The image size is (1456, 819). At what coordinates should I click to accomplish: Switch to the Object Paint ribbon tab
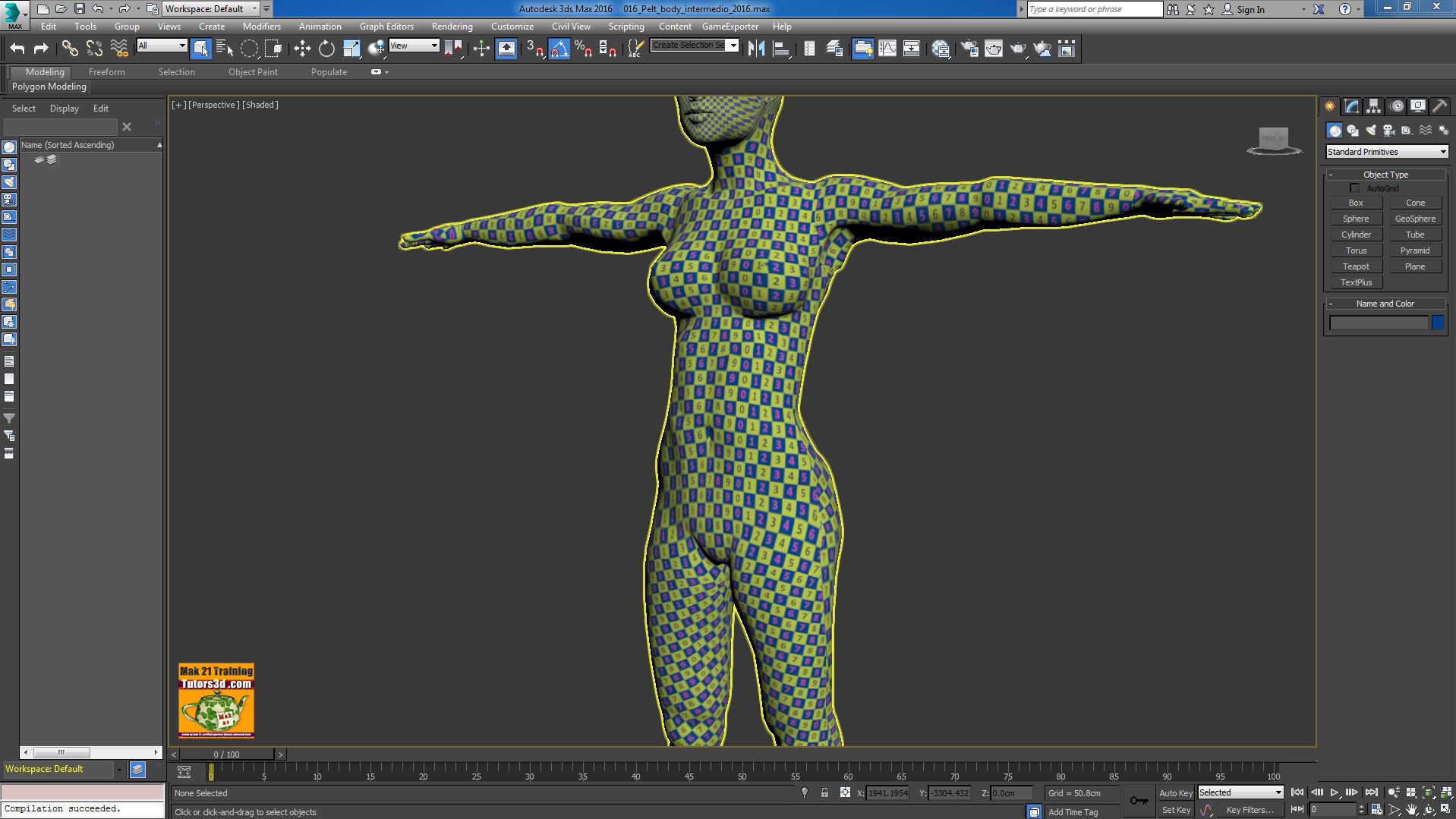253,72
